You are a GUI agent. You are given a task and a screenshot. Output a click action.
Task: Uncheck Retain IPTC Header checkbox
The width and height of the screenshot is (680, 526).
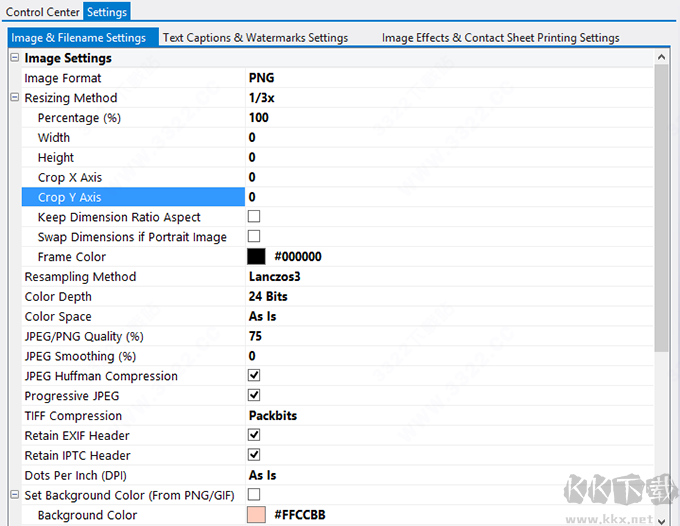pyautogui.click(x=254, y=456)
